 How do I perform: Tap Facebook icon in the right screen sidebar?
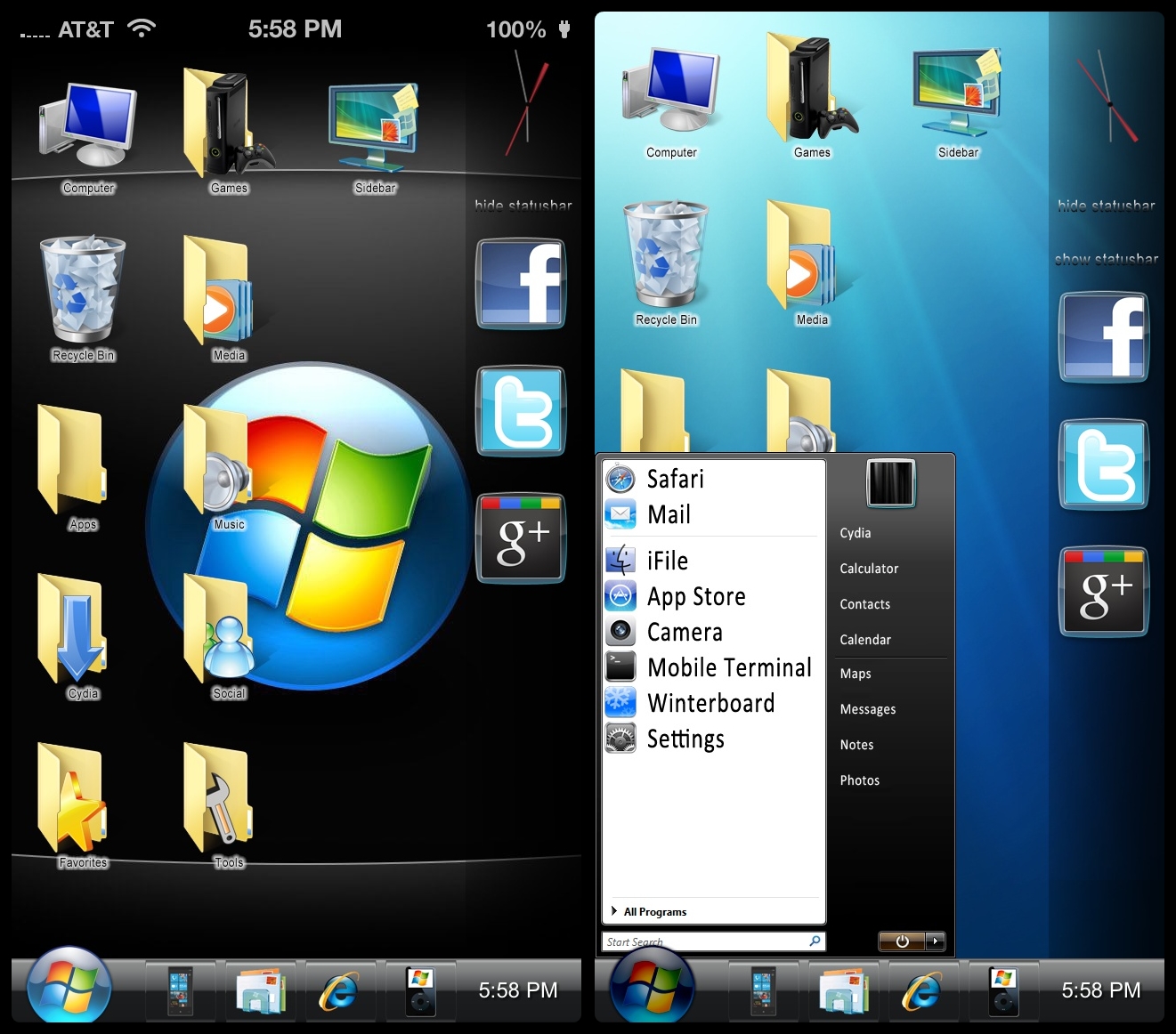pyautogui.click(x=1104, y=337)
